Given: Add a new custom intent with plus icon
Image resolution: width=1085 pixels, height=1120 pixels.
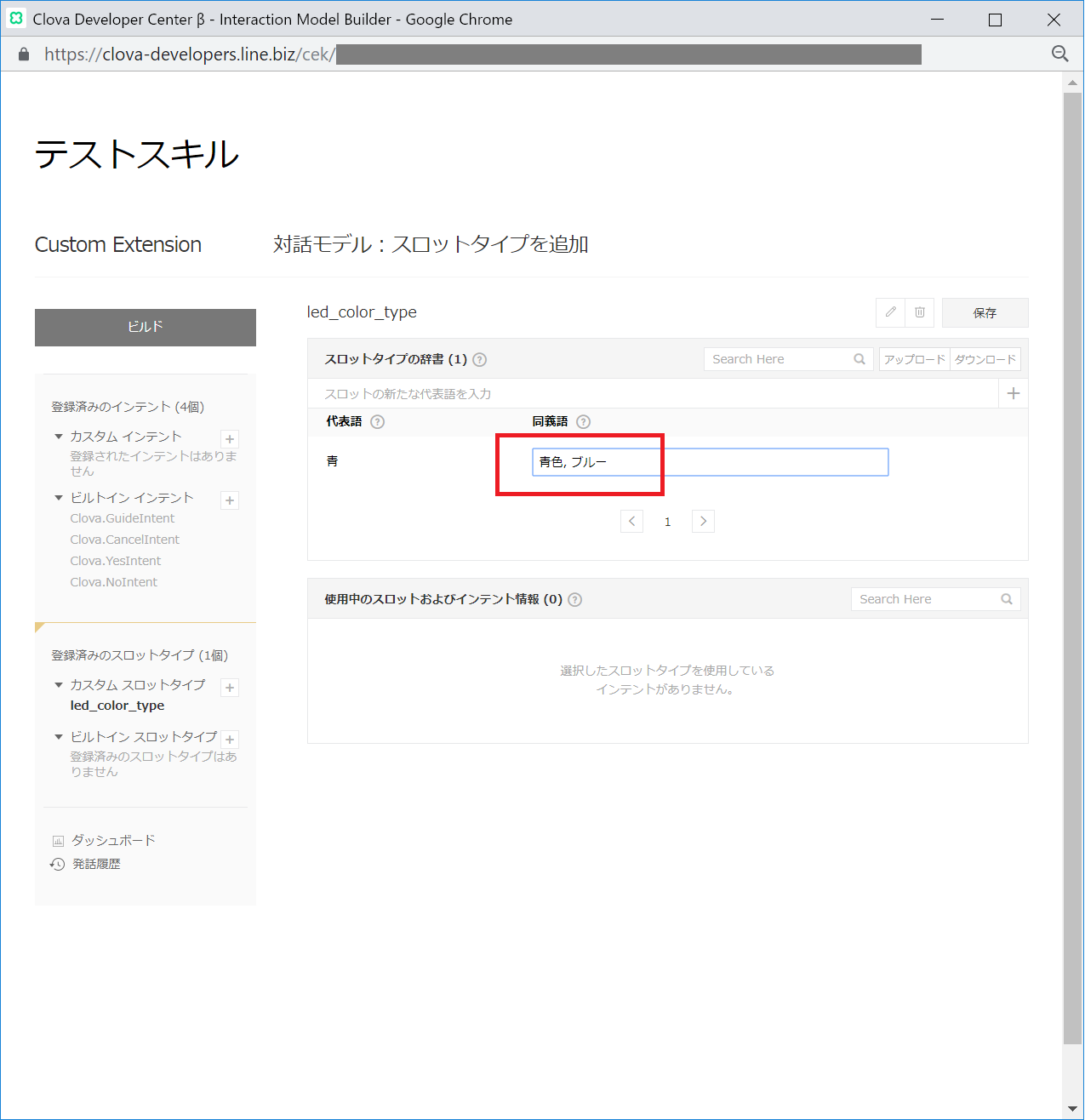Looking at the screenshot, I should (x=230, y=439).
